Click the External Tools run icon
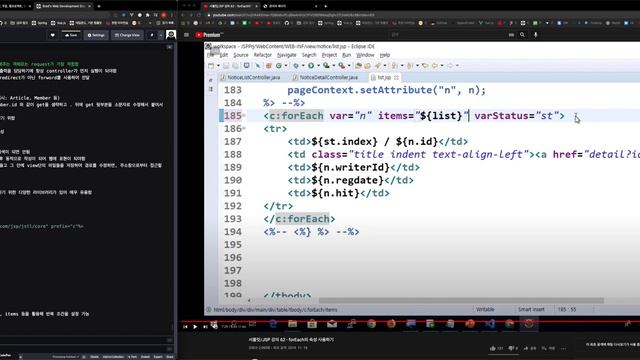This screenshot has height=360, width=640. pos(342,65)
